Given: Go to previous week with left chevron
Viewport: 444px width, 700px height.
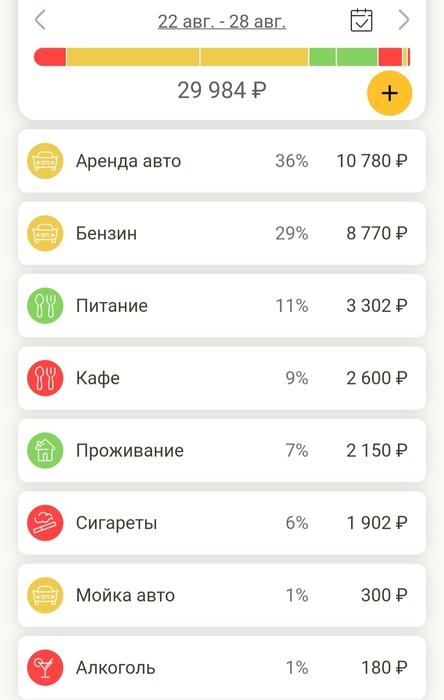Looking at the screenshot, I should (40, 20).
